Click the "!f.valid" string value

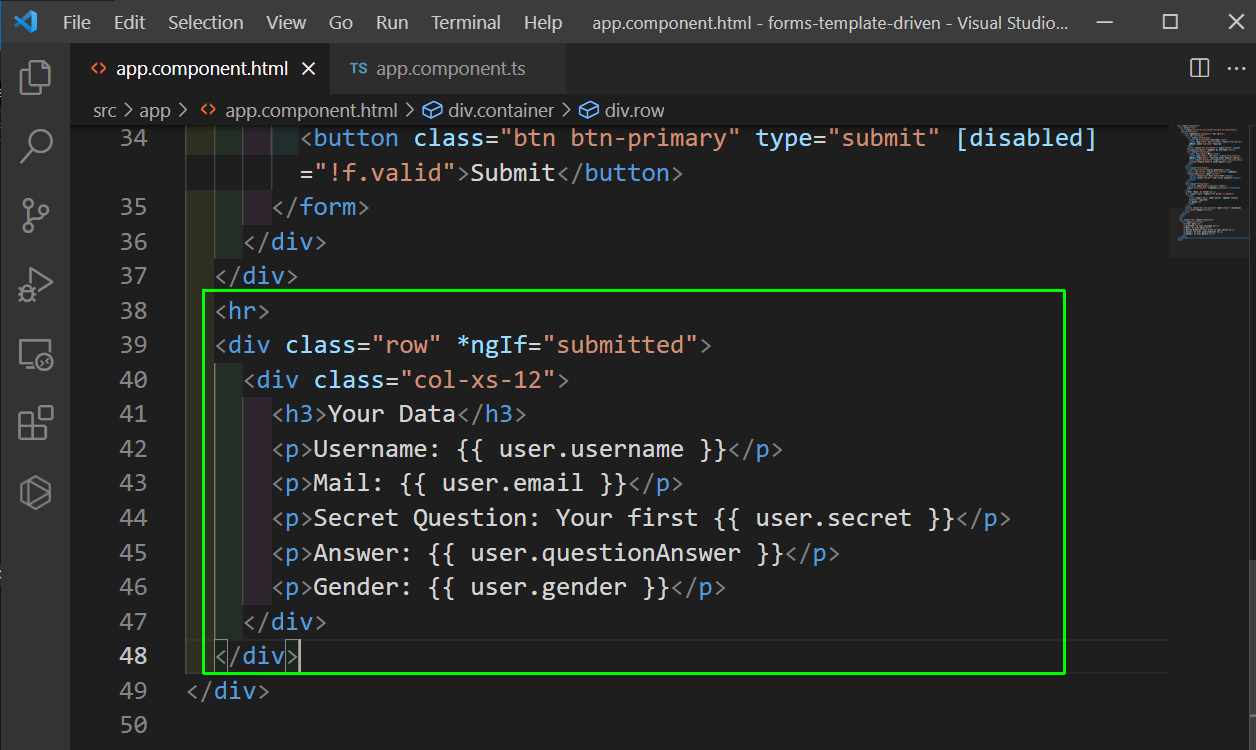click(385, 172)
